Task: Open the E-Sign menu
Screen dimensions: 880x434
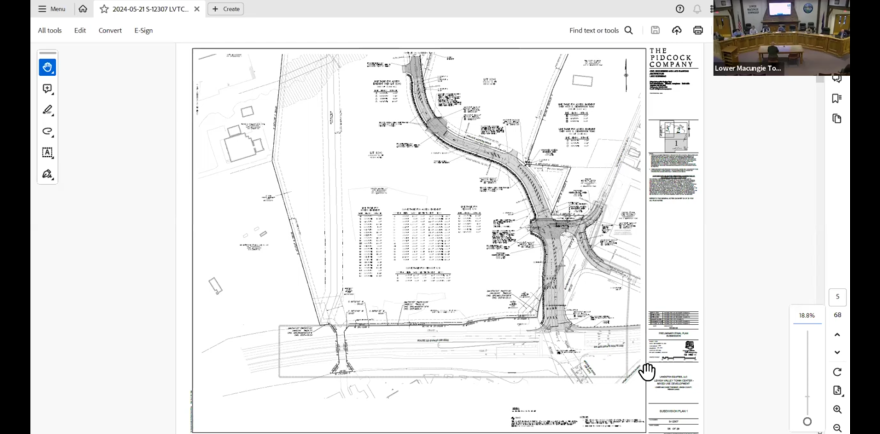Action: point(144,30)
